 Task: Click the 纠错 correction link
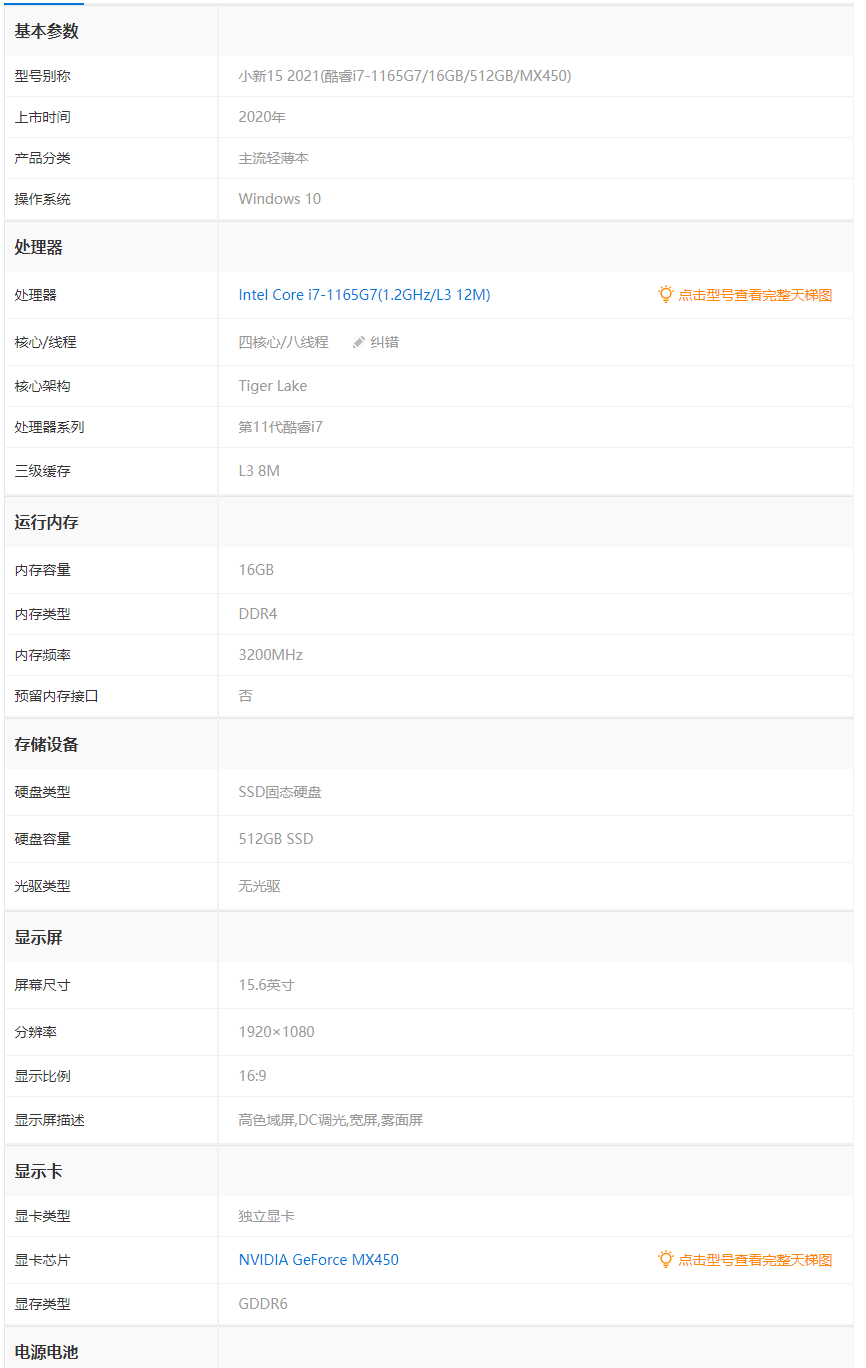(x=385, y=342)
